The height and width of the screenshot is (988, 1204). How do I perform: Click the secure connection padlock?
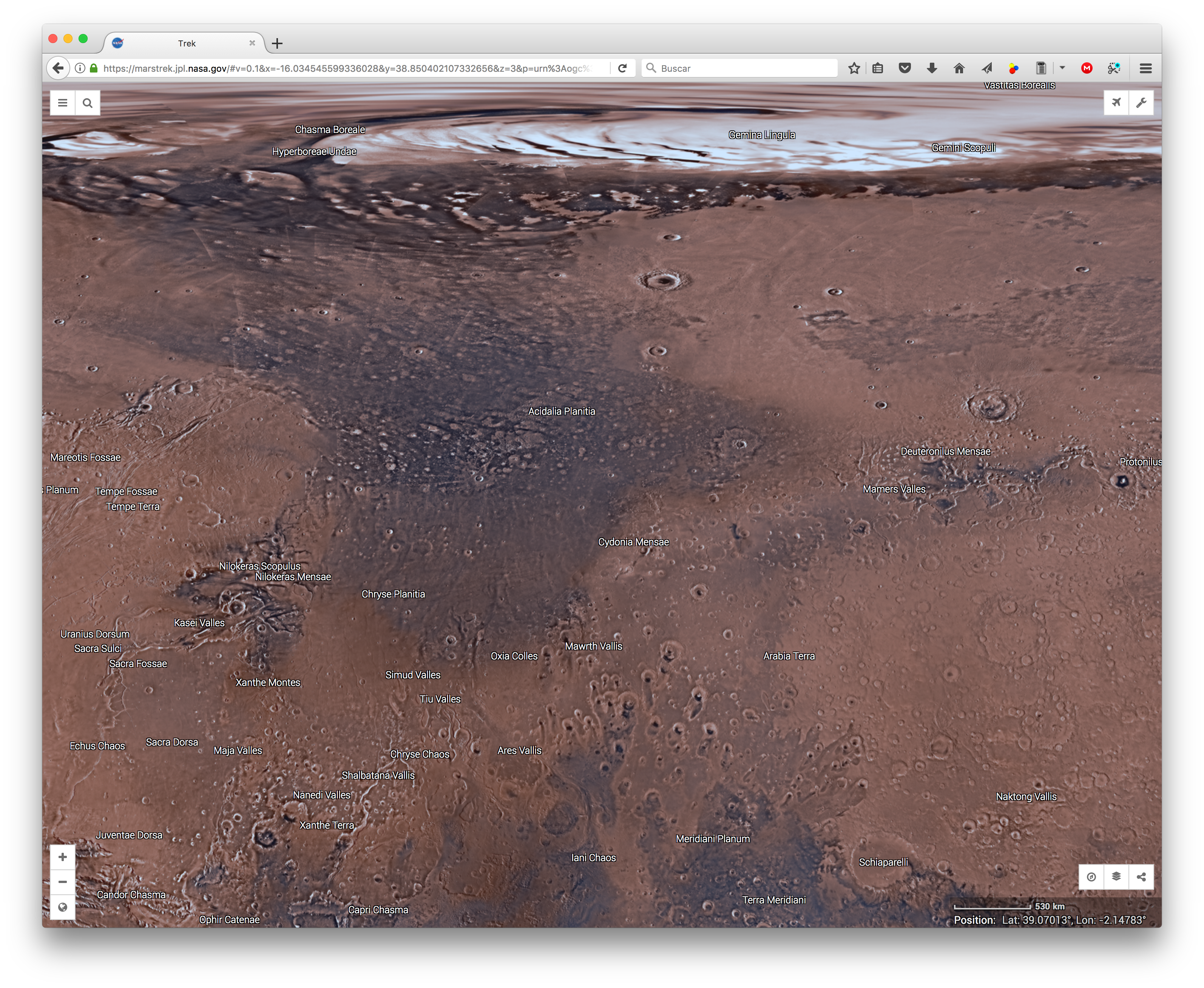click(93, 68)
